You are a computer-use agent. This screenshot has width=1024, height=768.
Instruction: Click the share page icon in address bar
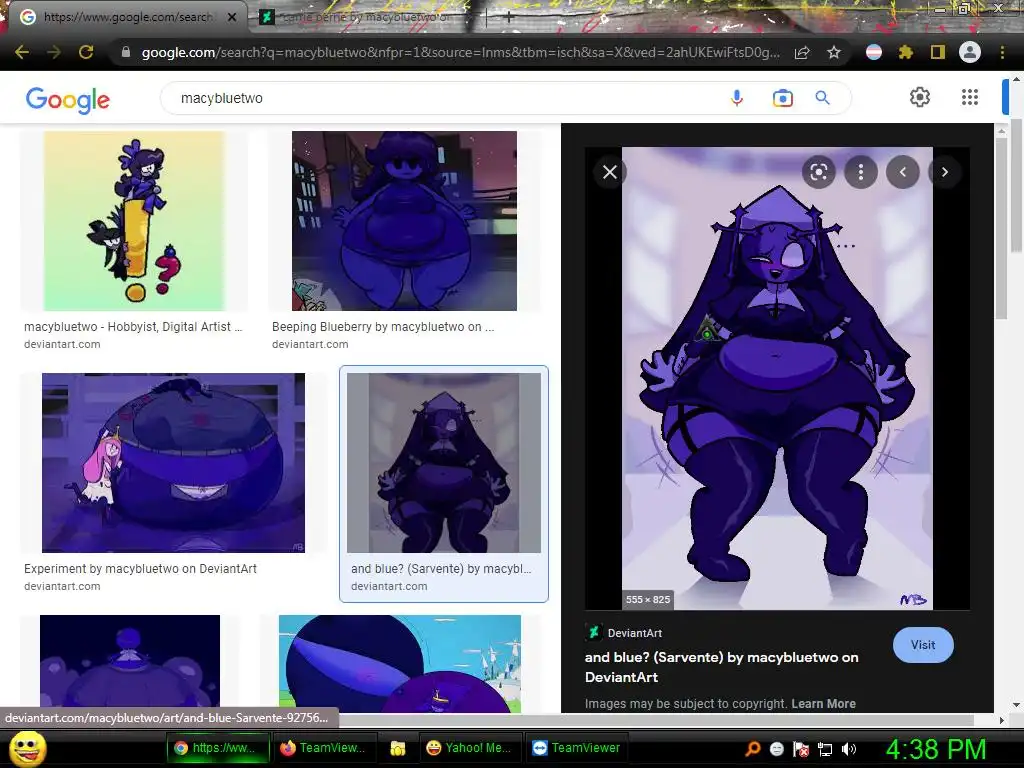pyautogui.click(x=802, y=52)
